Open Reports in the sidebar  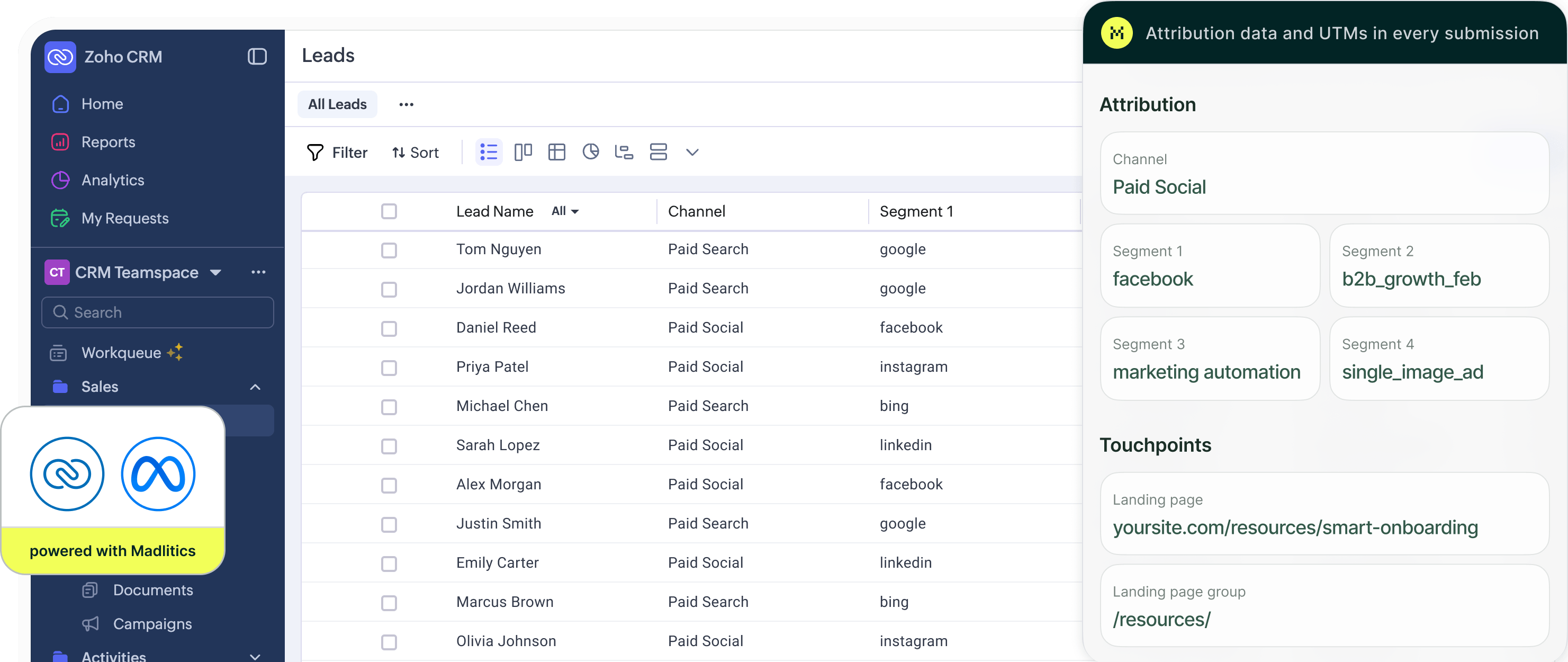click(x=109, y=142)
